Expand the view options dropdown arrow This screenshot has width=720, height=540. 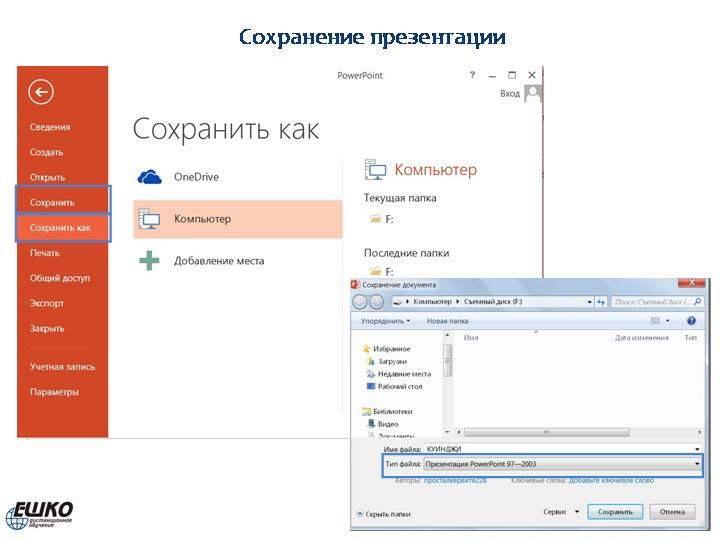[667, 321]
